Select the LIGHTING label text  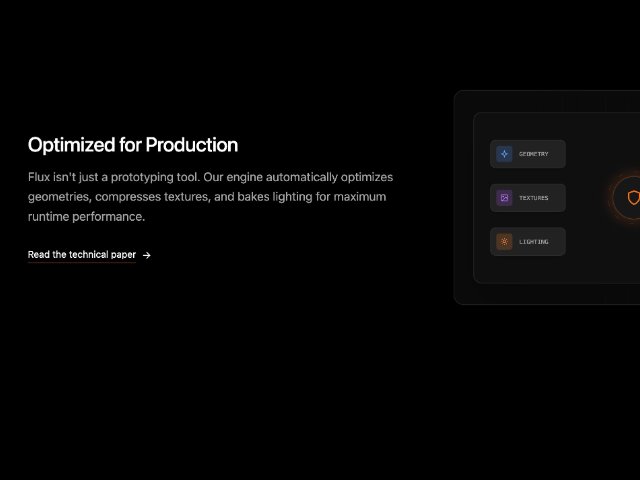[x=533, y=242]
